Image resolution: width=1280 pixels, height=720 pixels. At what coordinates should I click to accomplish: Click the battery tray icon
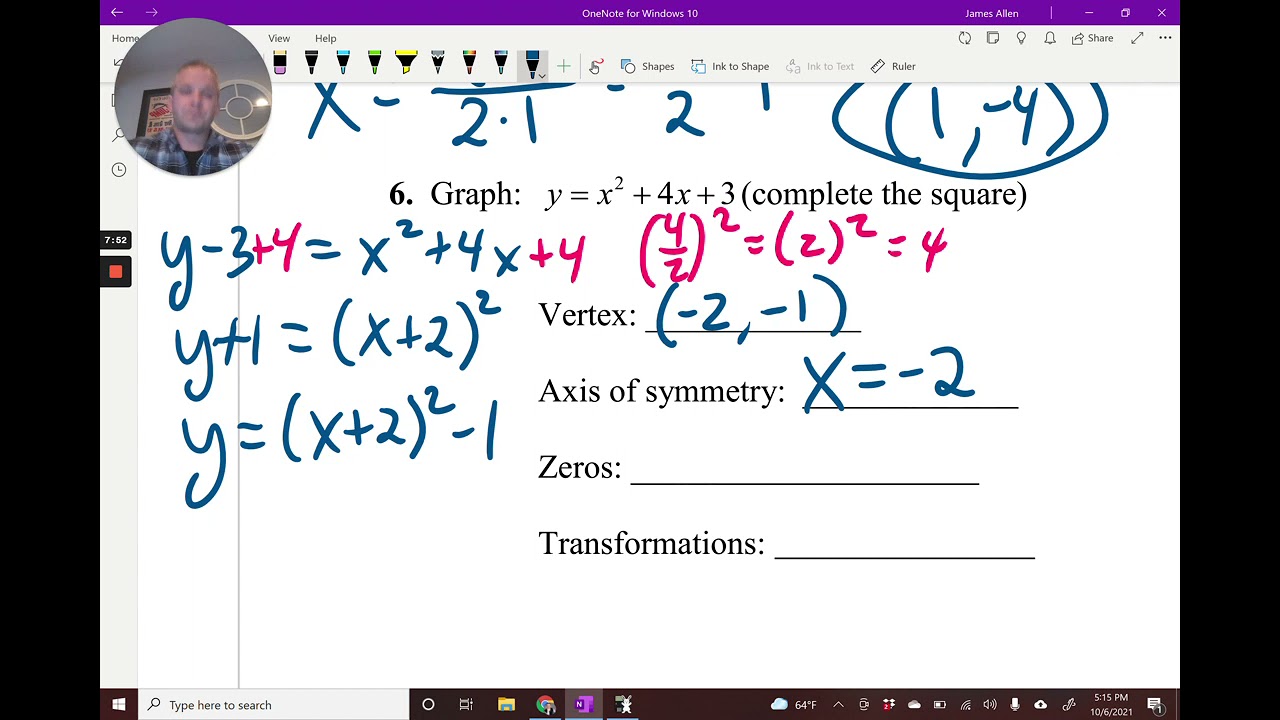939,705
